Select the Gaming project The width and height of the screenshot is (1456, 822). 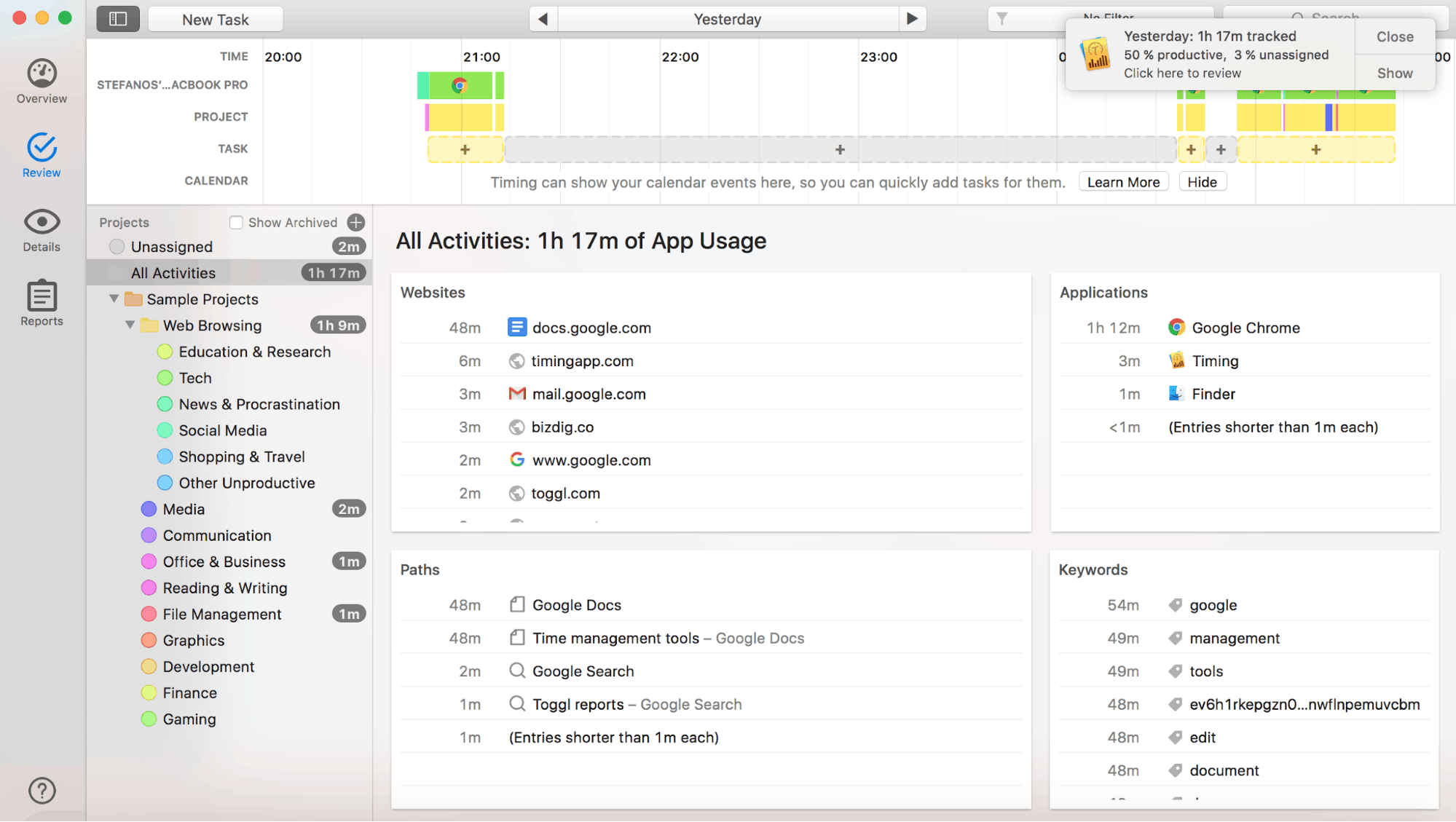tap(178, 719)
